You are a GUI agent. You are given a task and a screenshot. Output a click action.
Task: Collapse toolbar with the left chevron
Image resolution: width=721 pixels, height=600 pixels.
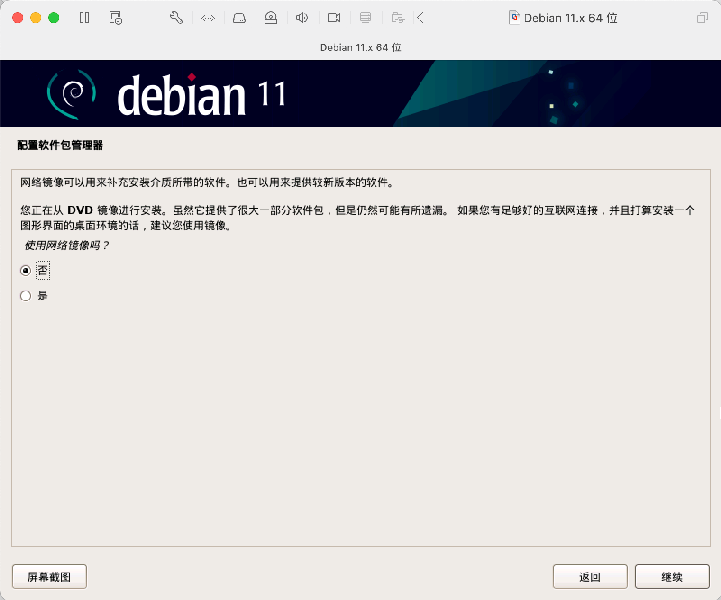[x=420, y=18]
